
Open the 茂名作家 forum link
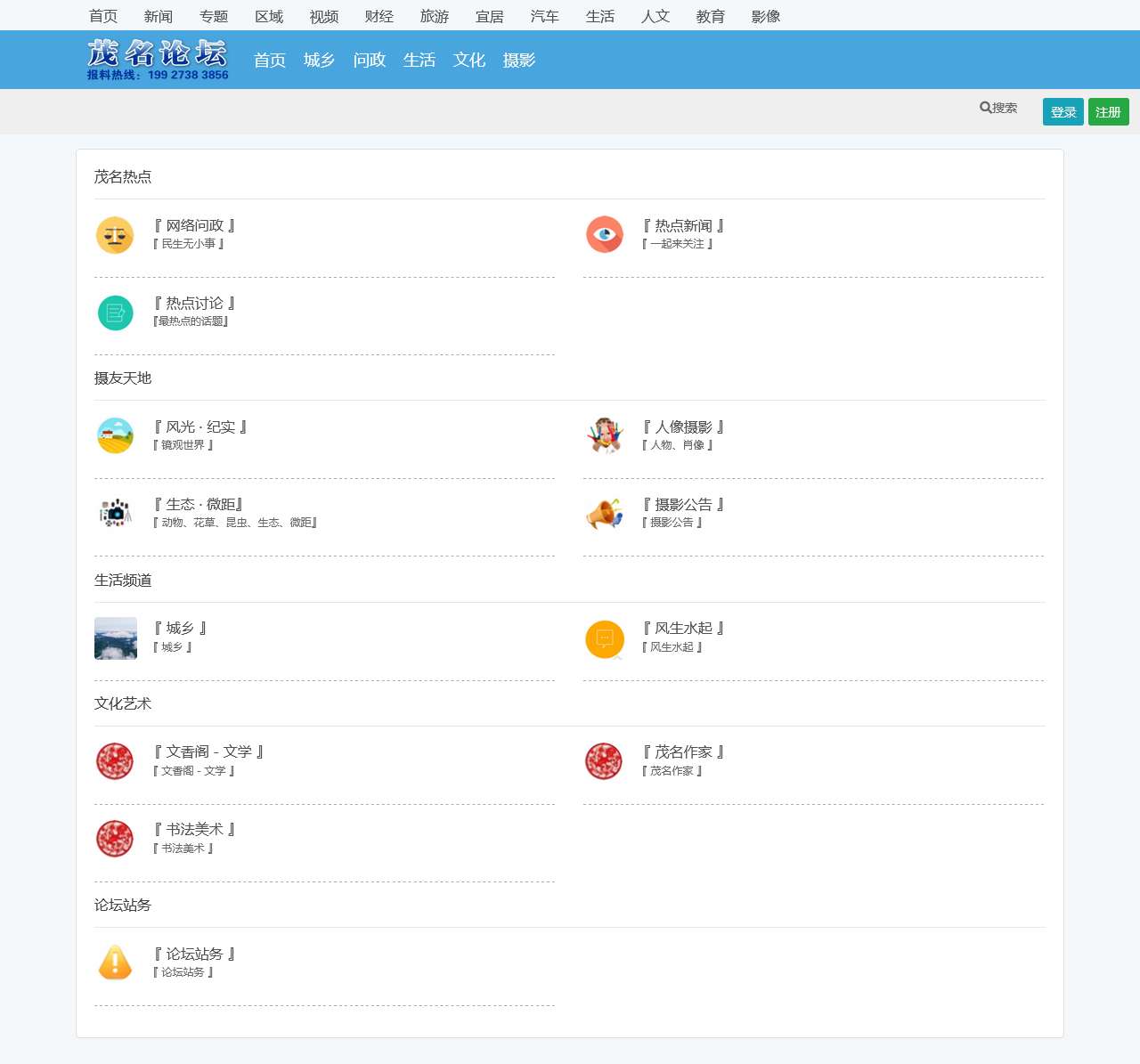click(x=683, y=752)
